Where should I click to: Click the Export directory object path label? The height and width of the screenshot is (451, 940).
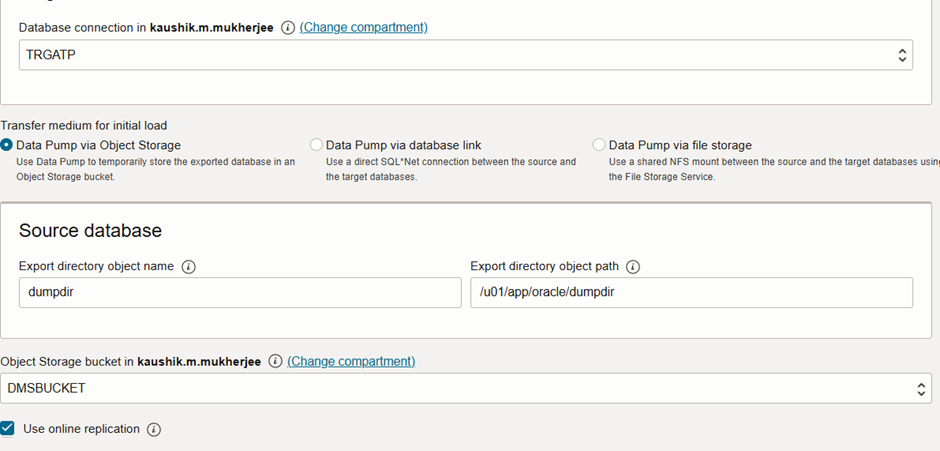click(544, 267)
